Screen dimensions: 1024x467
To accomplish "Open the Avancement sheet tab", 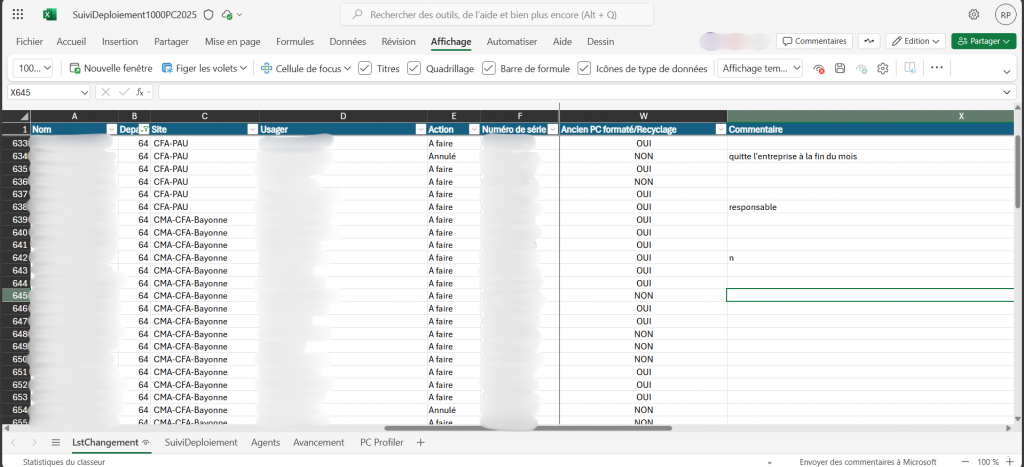I will [319, 443].
